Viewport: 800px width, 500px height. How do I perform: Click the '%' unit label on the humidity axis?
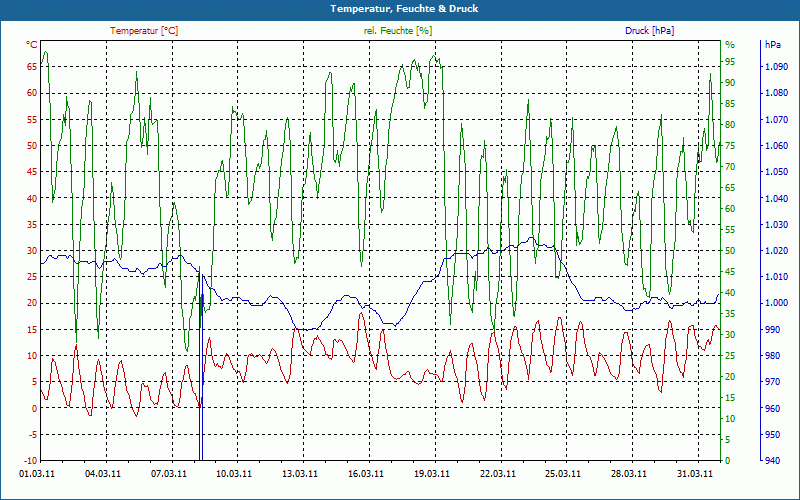730,45
